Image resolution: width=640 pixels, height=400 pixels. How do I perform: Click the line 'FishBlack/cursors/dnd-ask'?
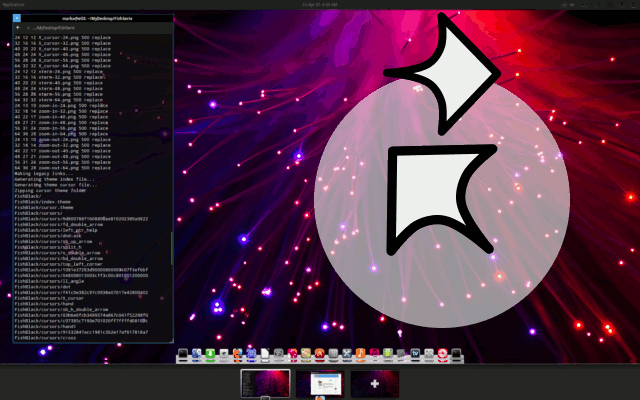pyautogui.click(x=48, y=236)
